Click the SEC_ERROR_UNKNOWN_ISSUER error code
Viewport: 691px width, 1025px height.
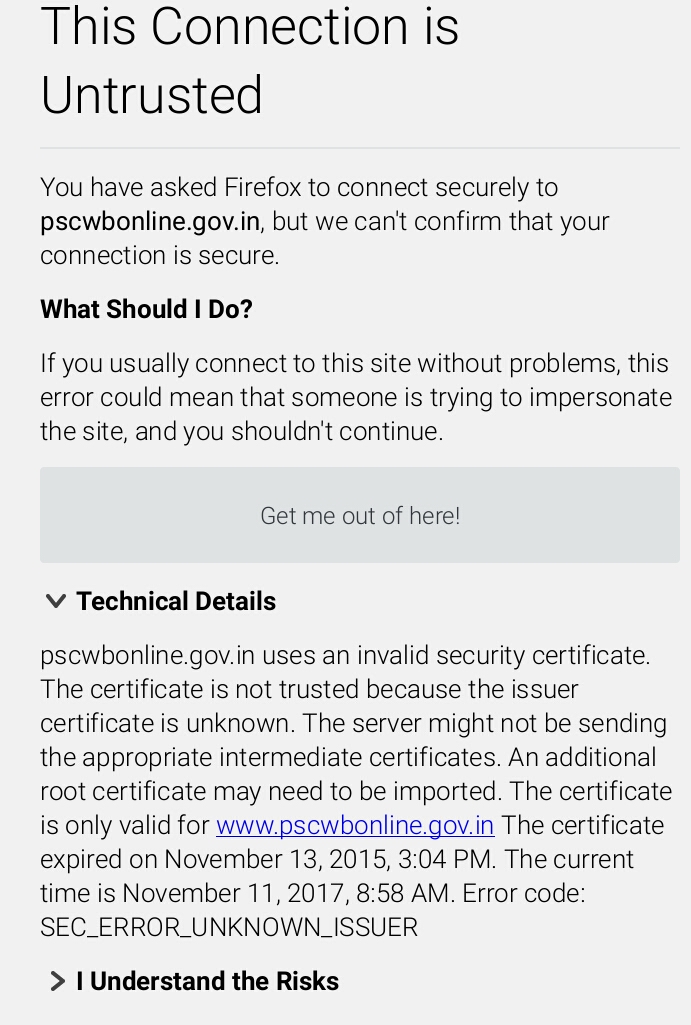tap(229, 928)
